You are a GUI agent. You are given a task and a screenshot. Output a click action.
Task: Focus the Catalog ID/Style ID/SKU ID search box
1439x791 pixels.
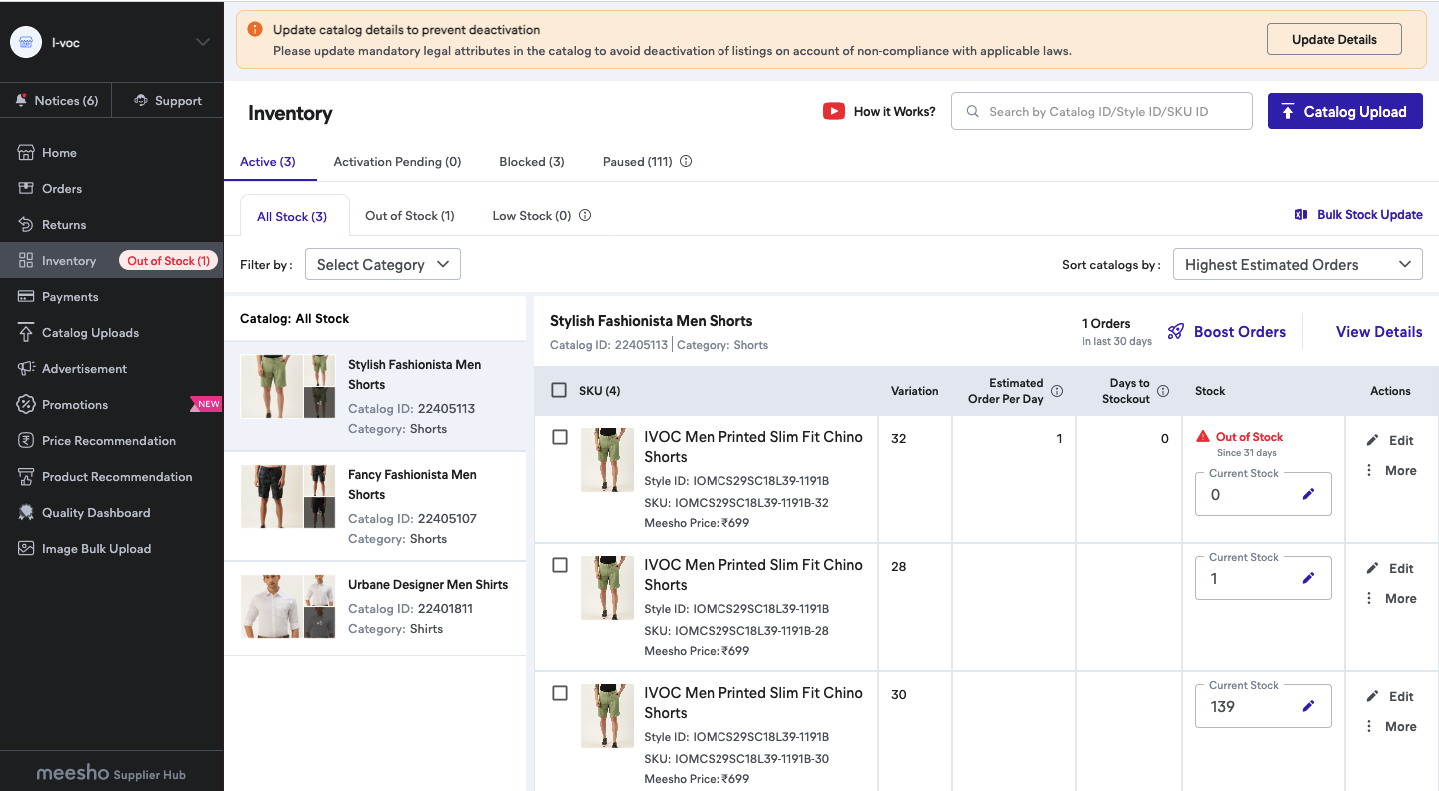[1102, 111]
